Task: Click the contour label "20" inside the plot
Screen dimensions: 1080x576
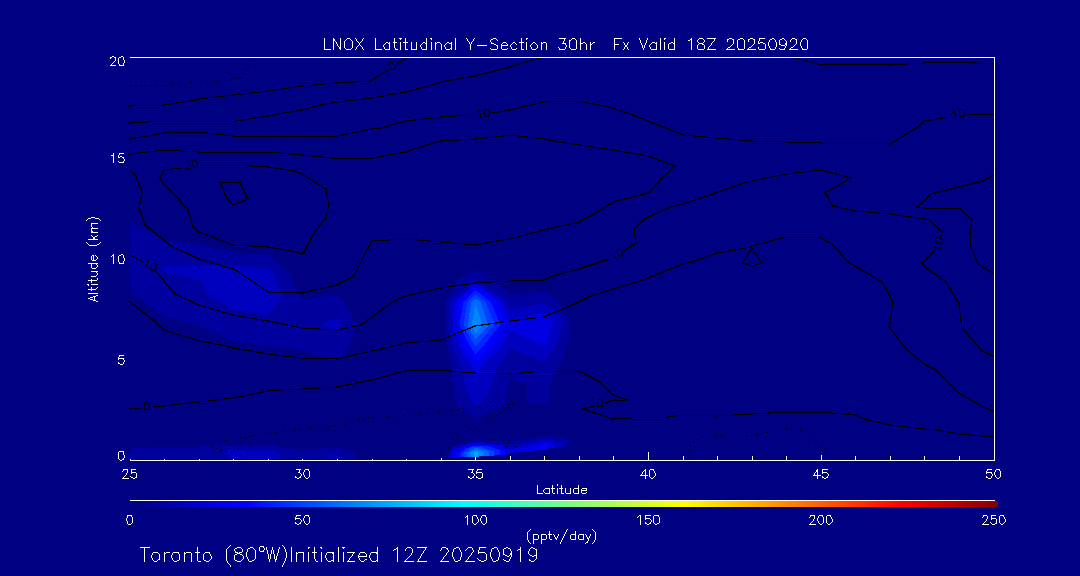Action: pos(191,165)
